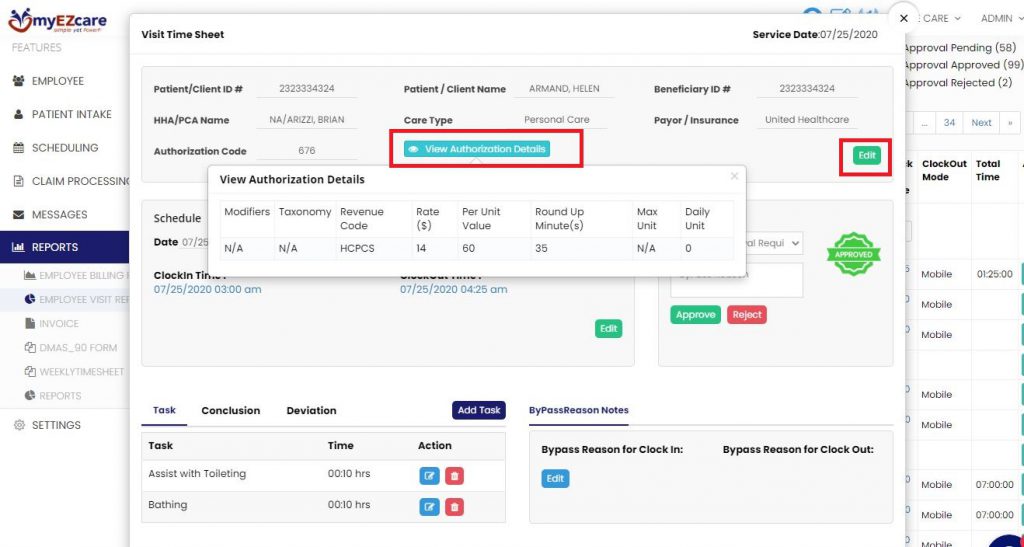The width and height of the screenshot is (1024, 547).
Task: Click the 01:25:00 total time cell
Action: (995, 274)
